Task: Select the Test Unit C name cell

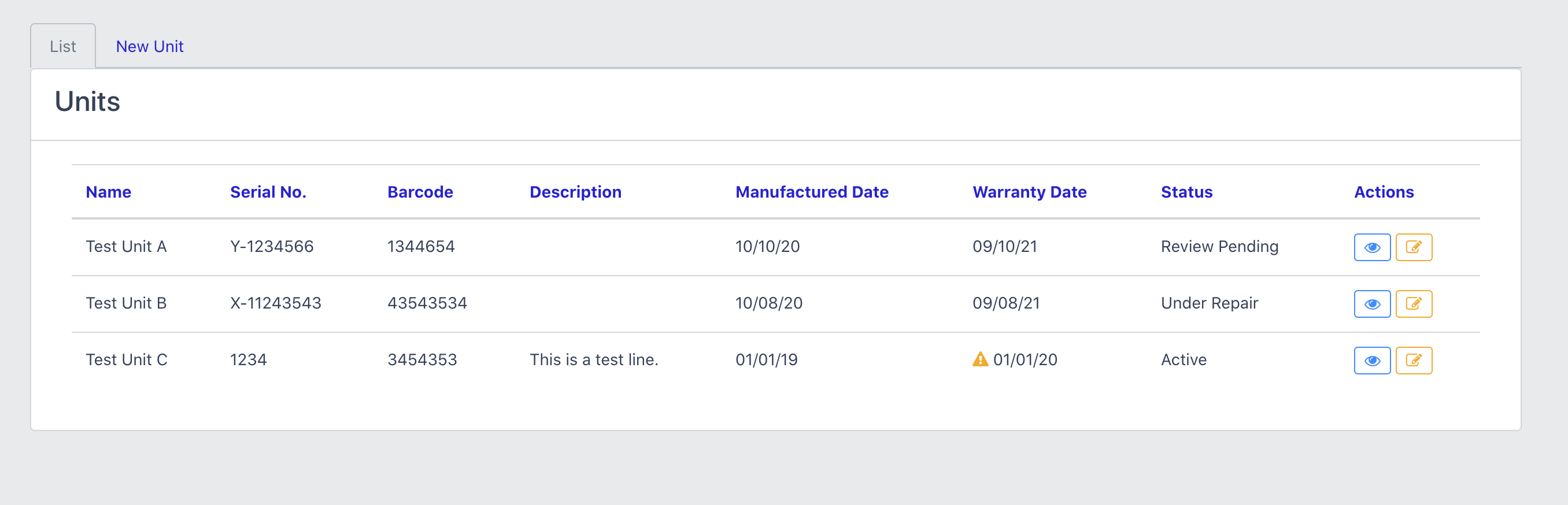Action: (x=126, y=359)
